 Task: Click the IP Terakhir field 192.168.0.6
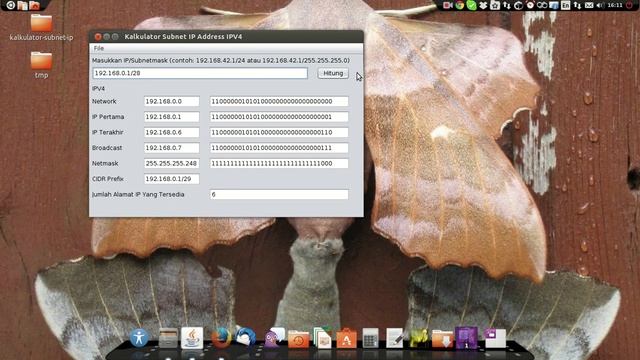click(x=171, y=132)
